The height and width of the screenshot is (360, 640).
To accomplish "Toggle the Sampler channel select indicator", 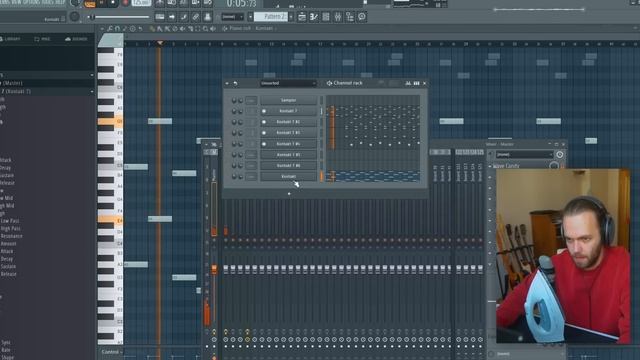I will pyautogui.click(x=321, y=100).
